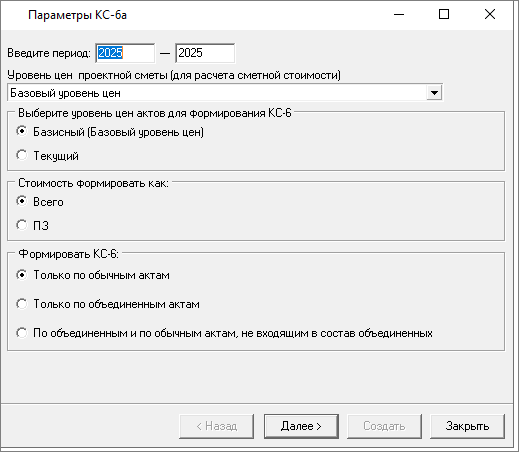Click the Базовый уровень цен combo box
This screenshot has width=519, height=452.
[x=225, y=93]
